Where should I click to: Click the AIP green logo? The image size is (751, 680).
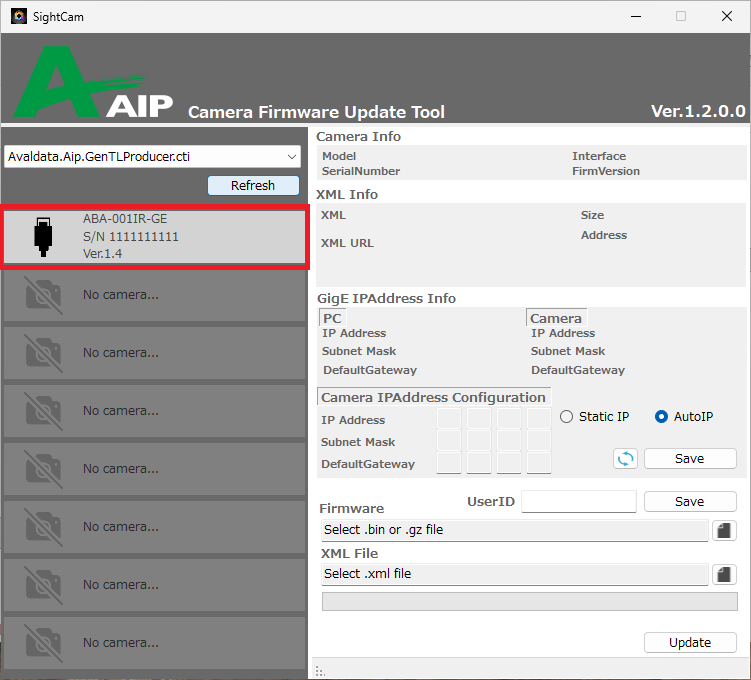pyautogui.click(x=92, y=82)
